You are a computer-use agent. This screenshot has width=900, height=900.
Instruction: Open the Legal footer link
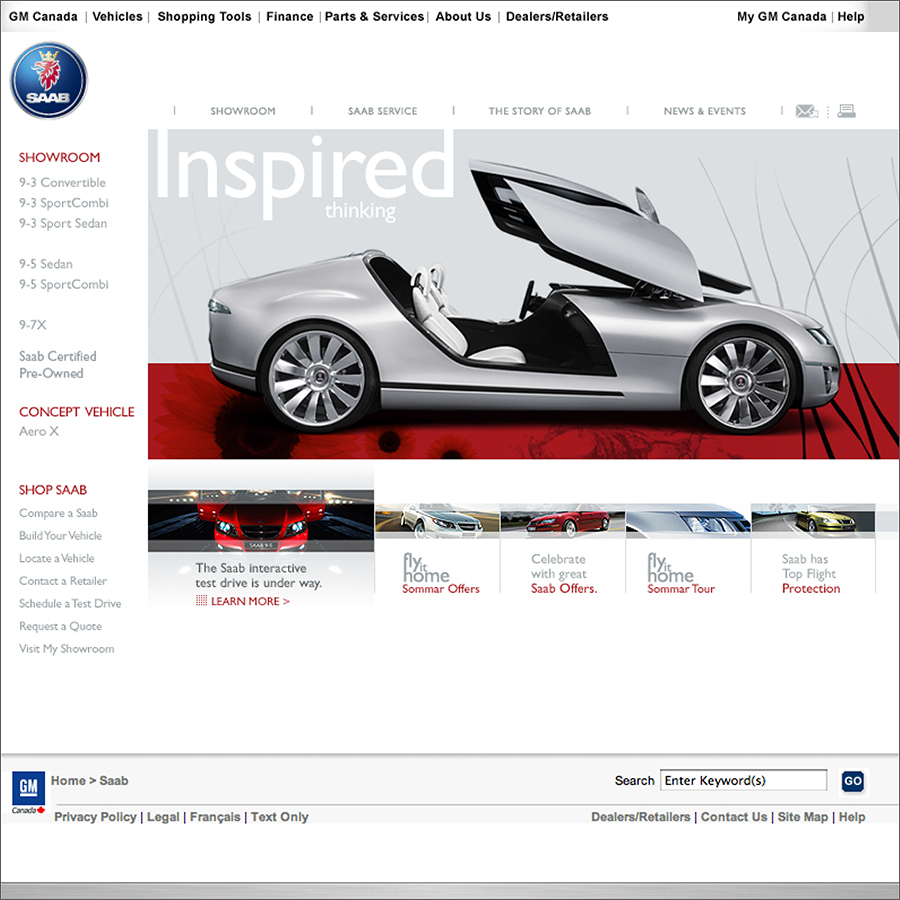coord(163,817)
